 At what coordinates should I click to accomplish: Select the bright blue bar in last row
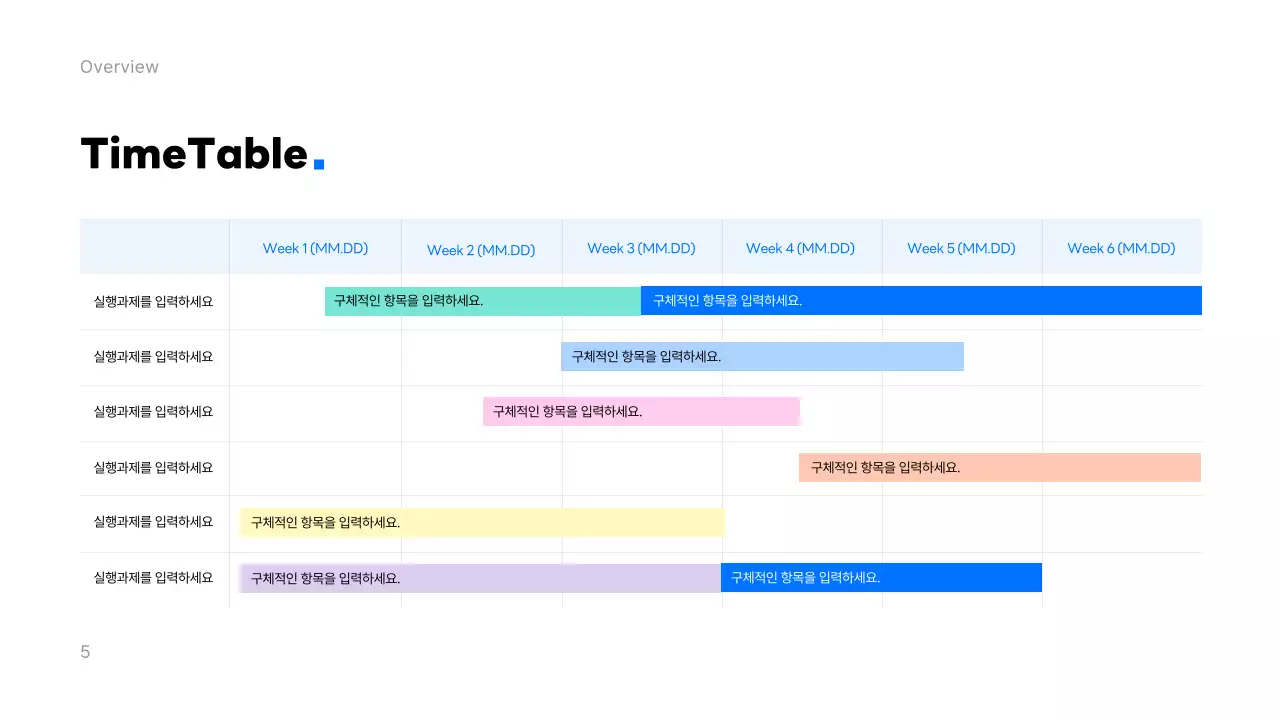pos(881,577)
